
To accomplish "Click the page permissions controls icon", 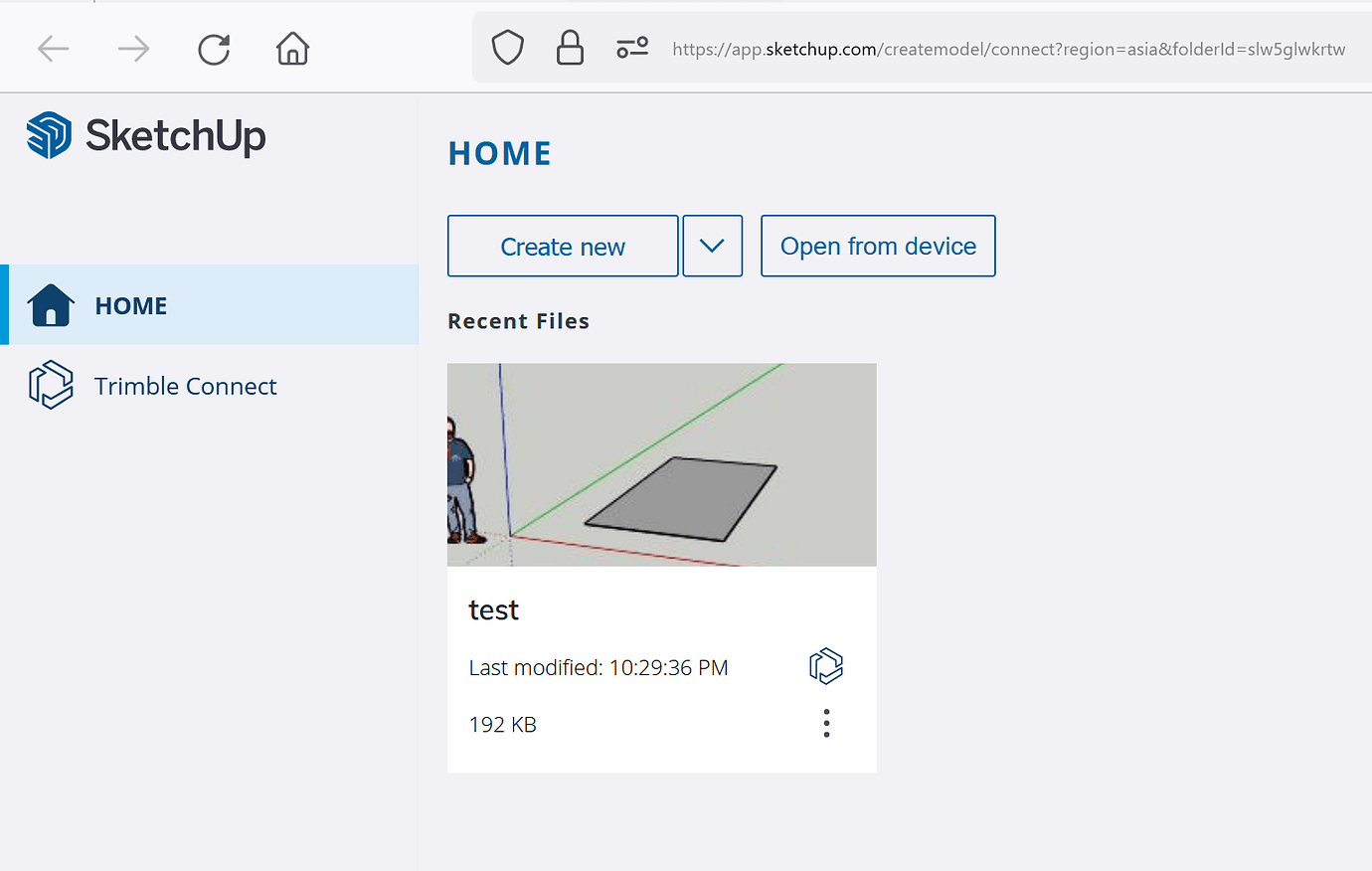I will point(632,47).
